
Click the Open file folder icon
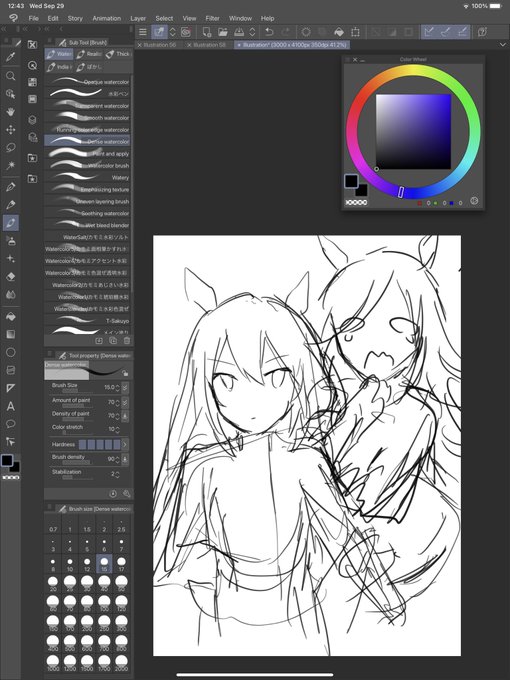click(222, 32)
